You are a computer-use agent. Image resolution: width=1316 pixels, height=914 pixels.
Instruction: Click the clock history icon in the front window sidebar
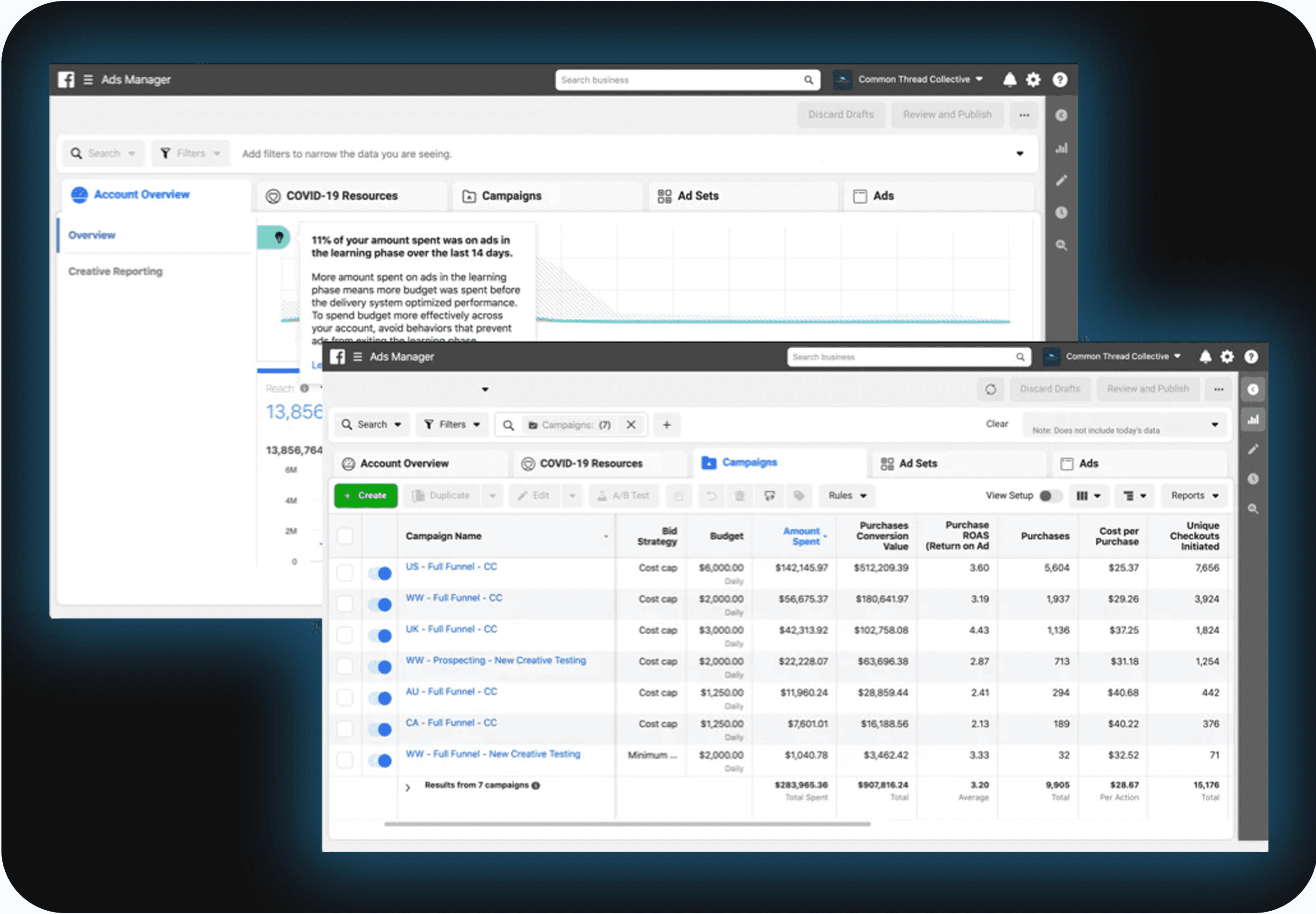click(1254, 479)
